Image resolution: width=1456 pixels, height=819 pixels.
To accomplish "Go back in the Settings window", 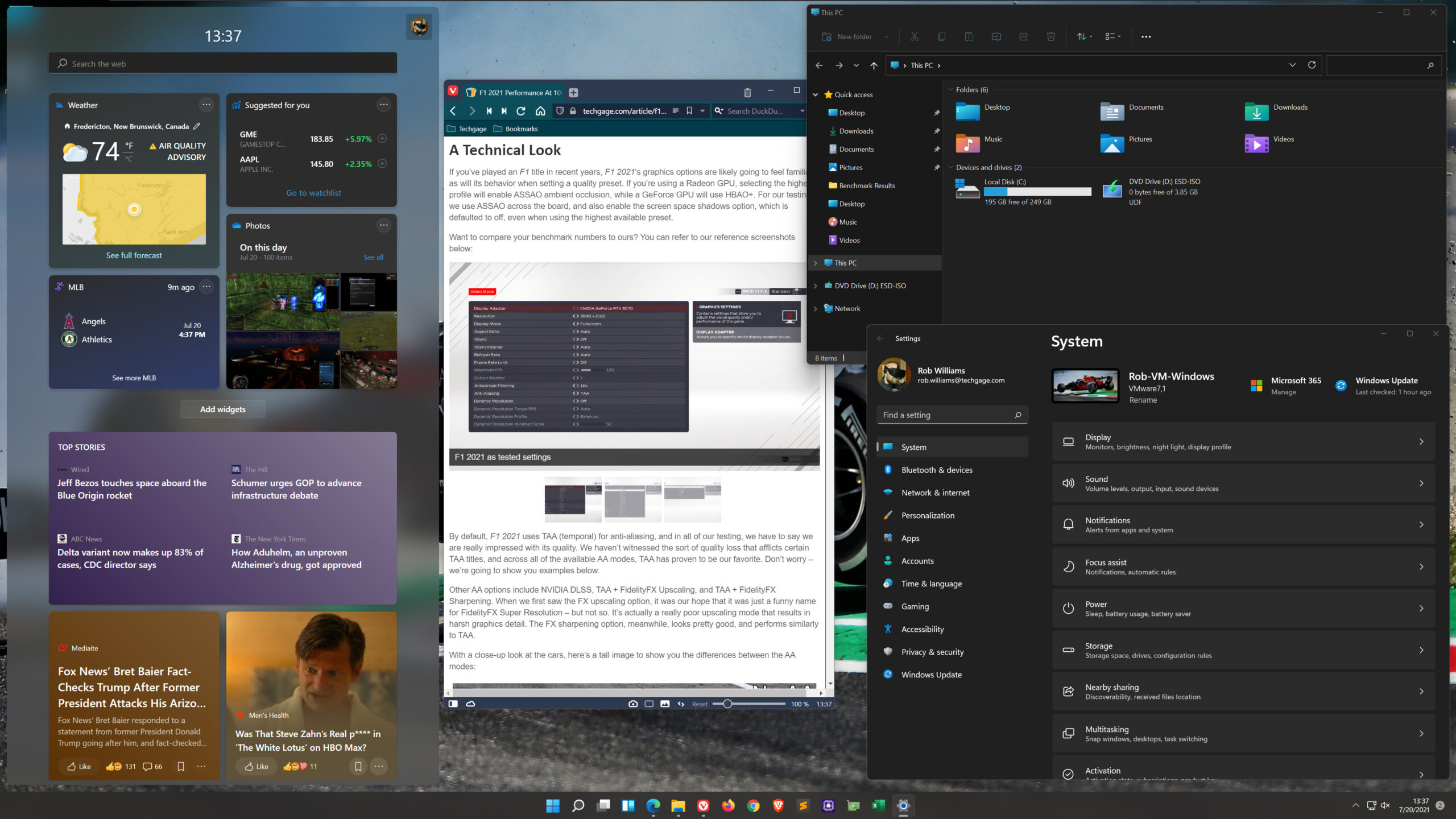I will 880,338.
